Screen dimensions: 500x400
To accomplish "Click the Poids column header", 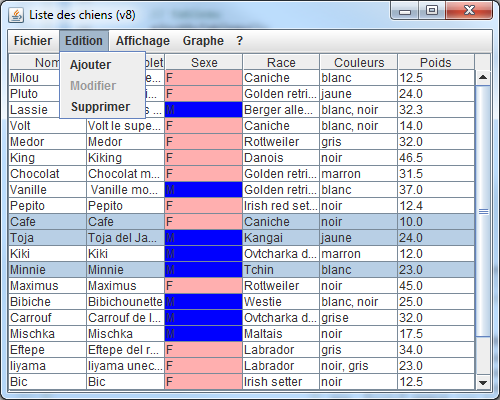I will click(436, 62).
